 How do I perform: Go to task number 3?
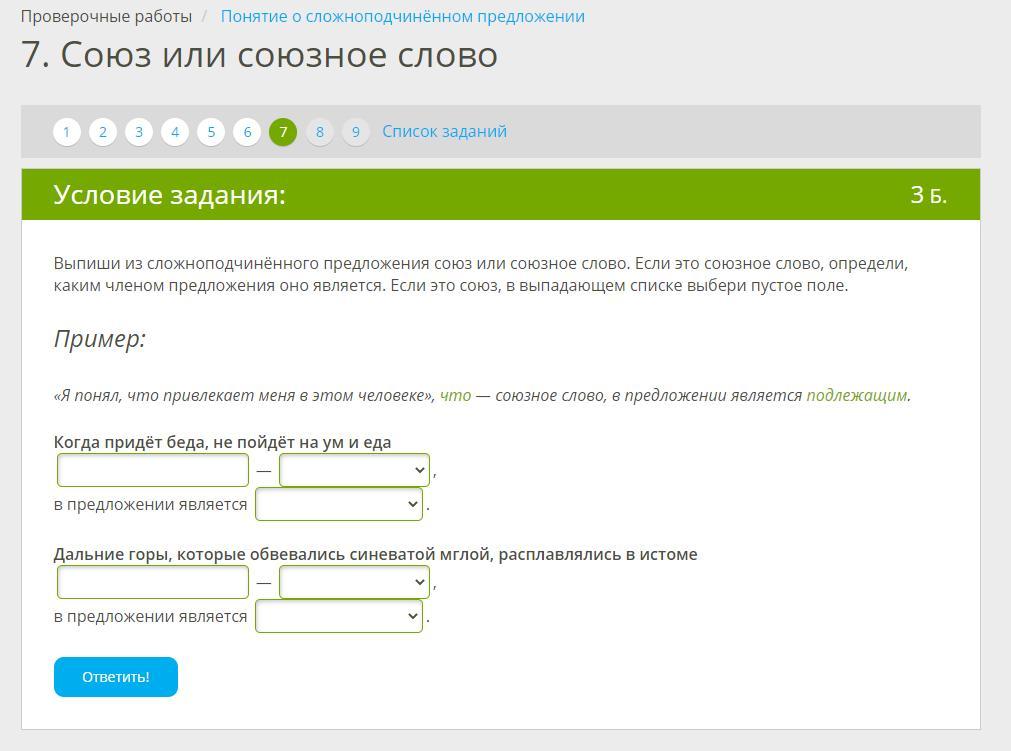coord(139,132)
